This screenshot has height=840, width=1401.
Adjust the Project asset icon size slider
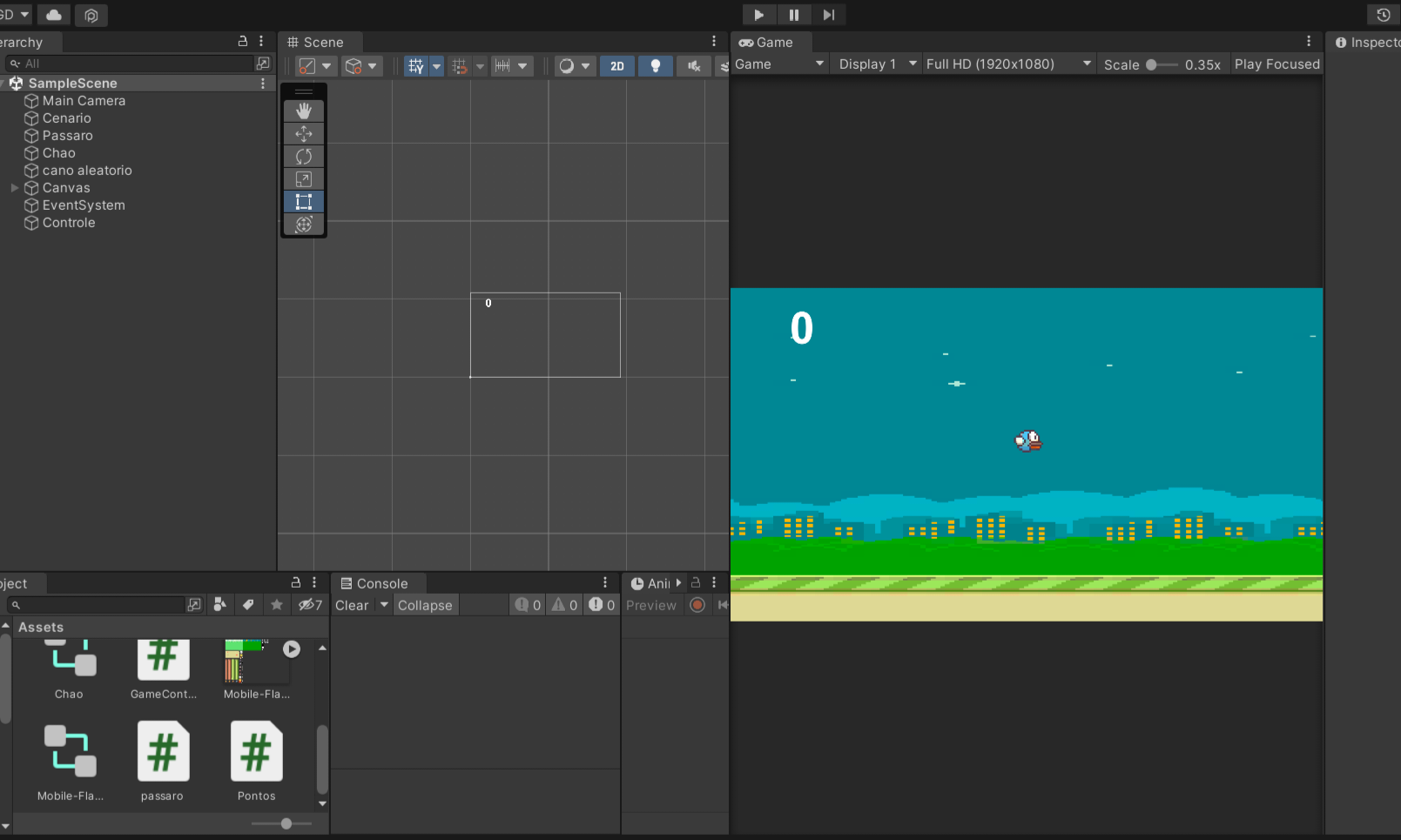point(282,823)
